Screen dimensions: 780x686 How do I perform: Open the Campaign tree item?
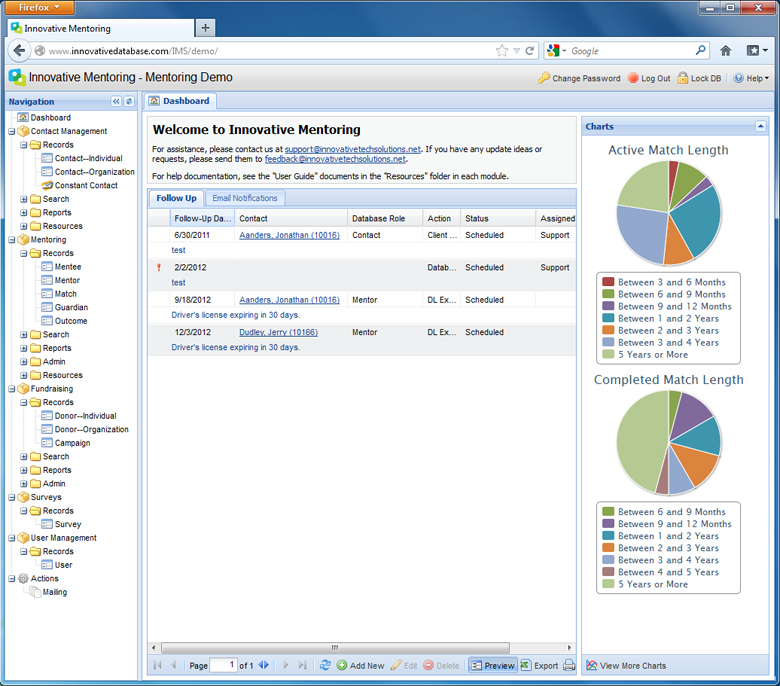click(66, 443)
